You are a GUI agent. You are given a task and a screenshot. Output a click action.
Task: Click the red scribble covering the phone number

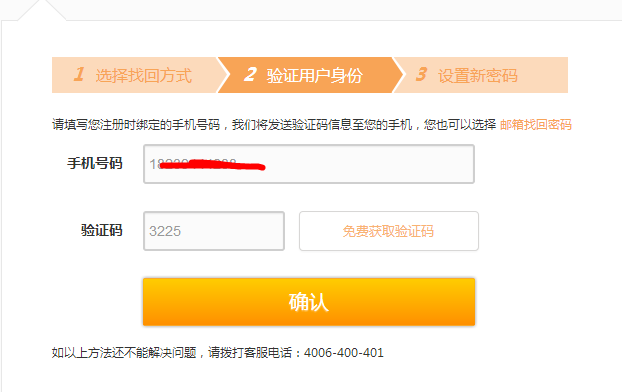(x=212, y=165)
